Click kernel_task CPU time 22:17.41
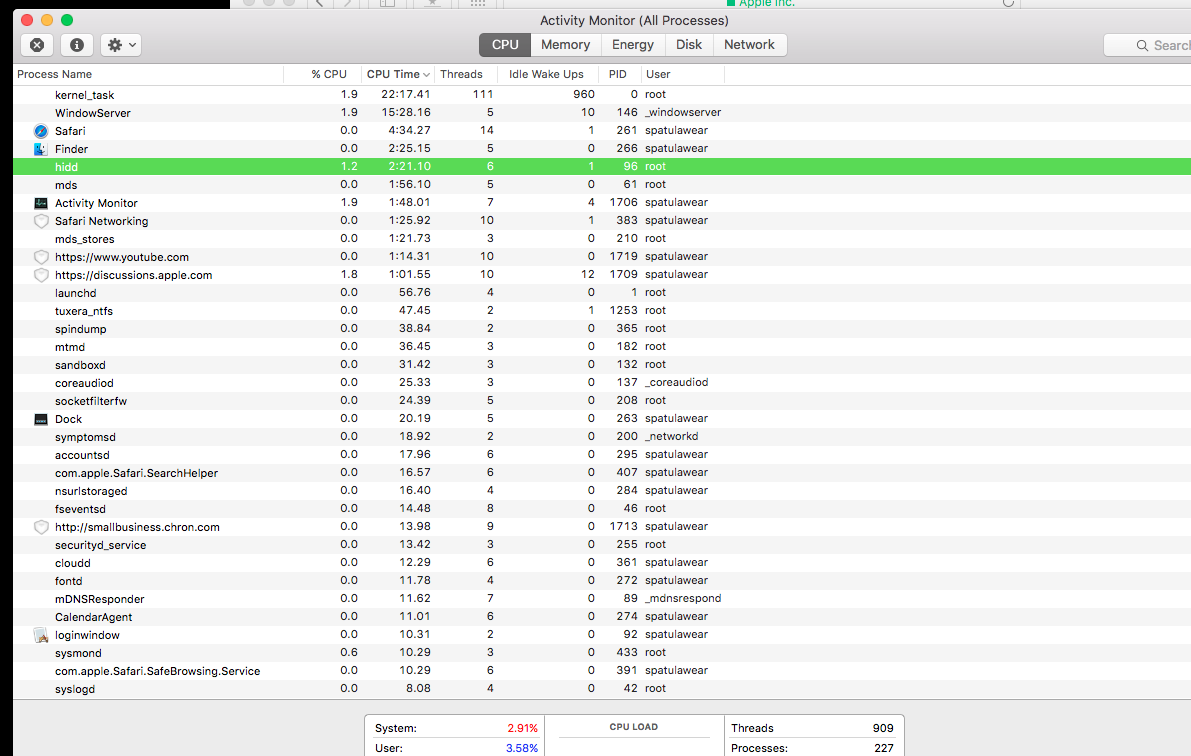This screenshot has width=1191, height=756. pyautogui.click(x=406, y=94)
